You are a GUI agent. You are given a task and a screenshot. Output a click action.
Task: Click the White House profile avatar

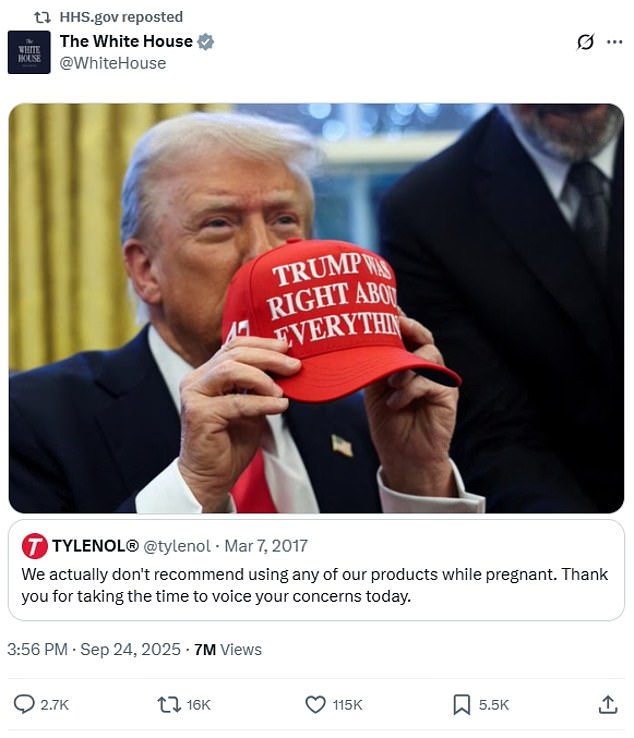coord(29,52)
